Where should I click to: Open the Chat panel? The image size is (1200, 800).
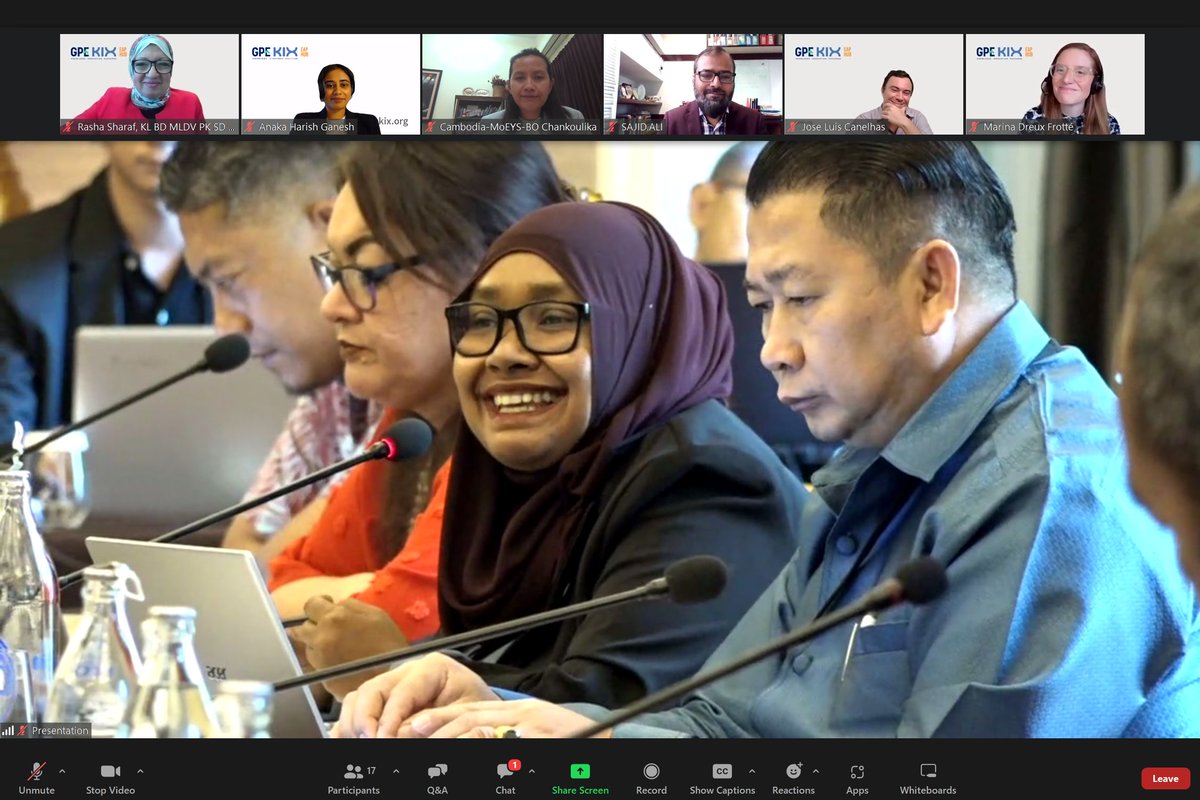(505, 777)
